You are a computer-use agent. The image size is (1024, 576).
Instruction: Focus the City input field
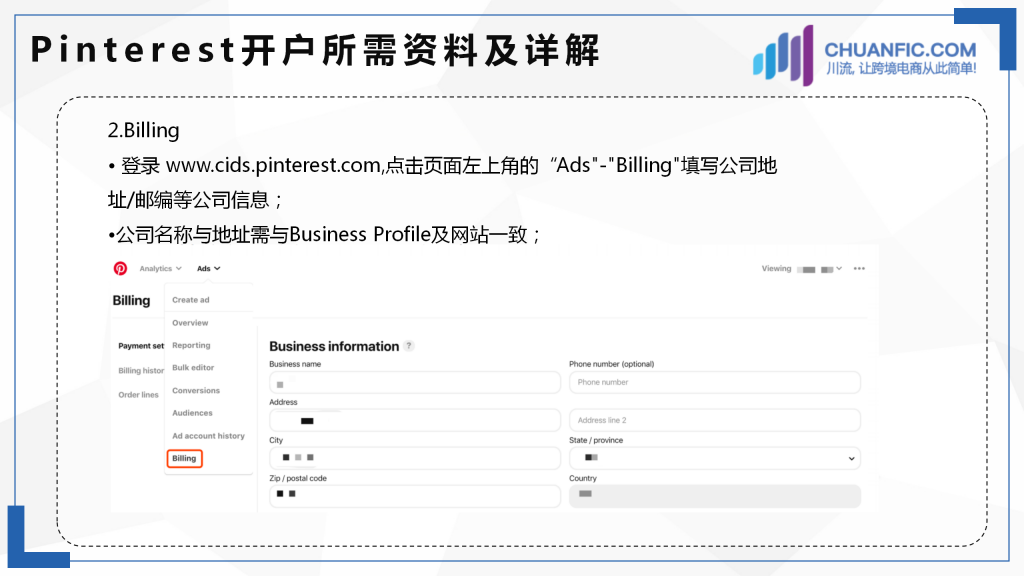tap(415, 458)
